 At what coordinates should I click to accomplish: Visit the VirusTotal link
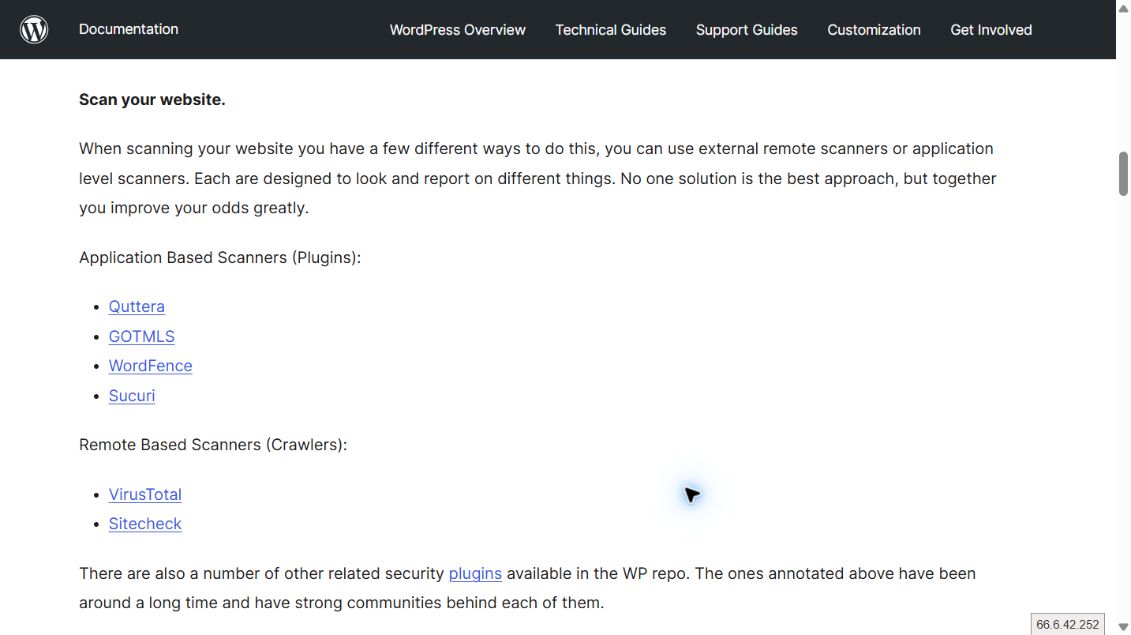(x=145, y=494)
